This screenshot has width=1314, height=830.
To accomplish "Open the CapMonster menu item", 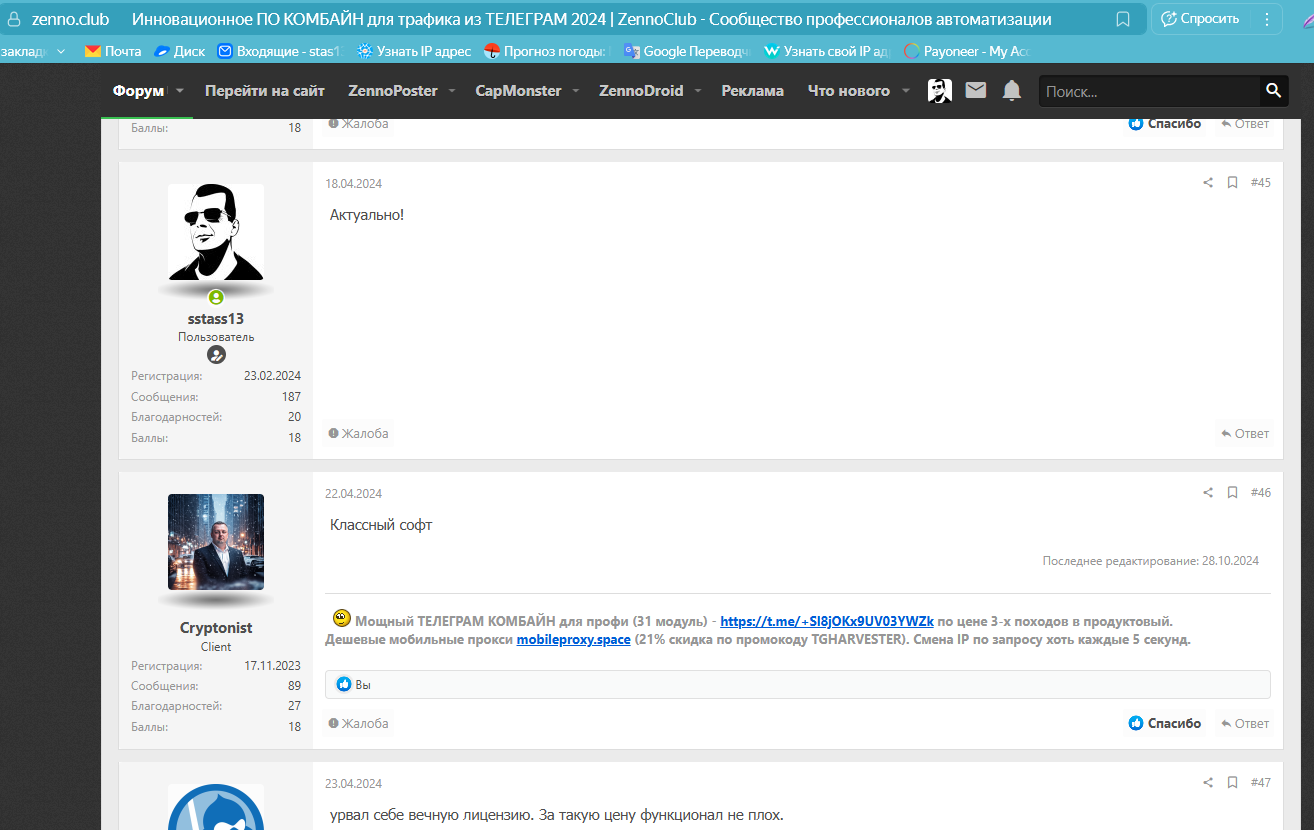I will pyautogui.click(x=518, y=91).
